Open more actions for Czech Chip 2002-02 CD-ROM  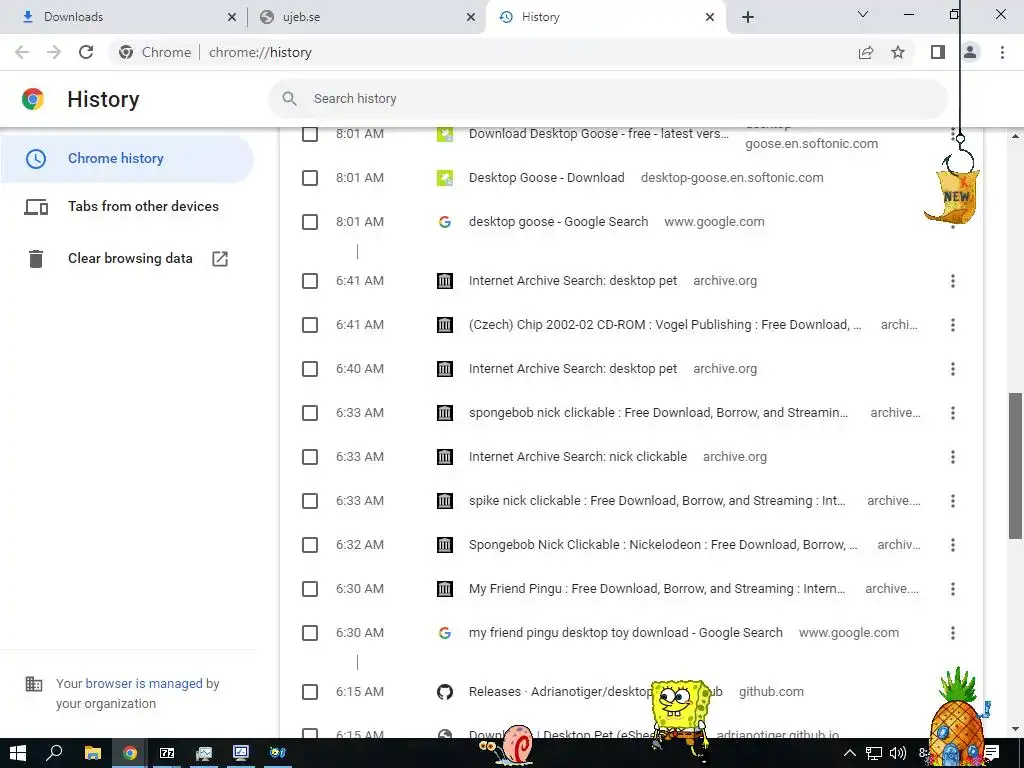pos(953,325)
